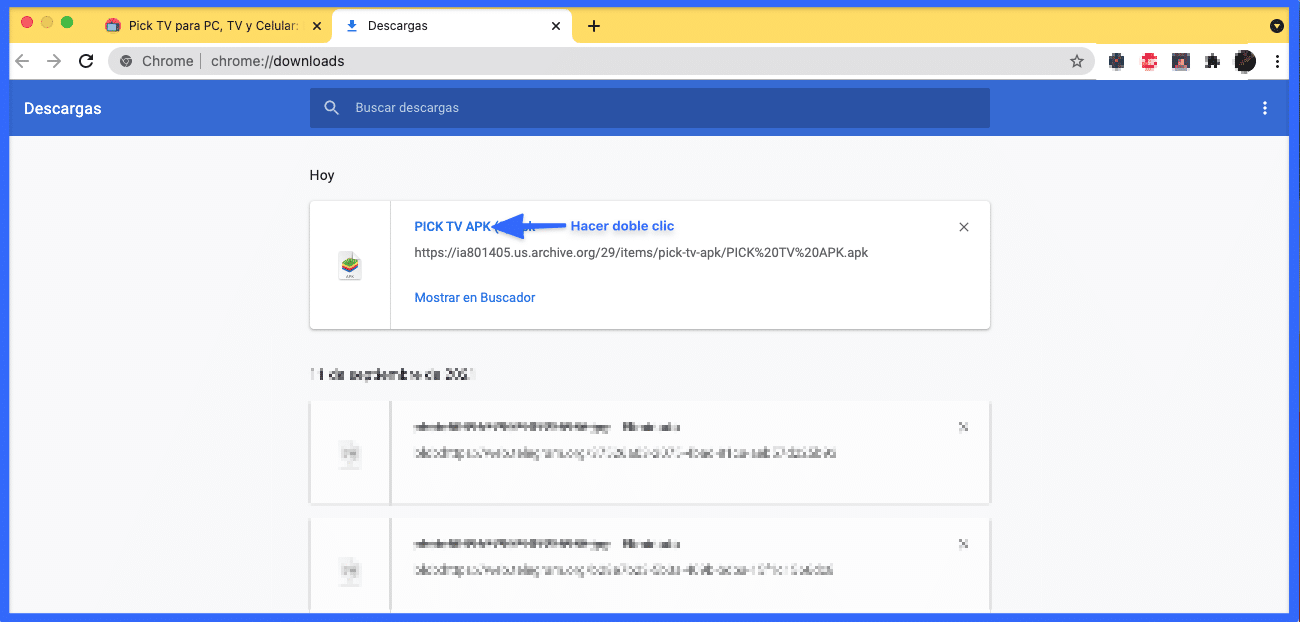Expand the tab search dropdown arrow
Image resolution: width=1300 pixels, height=622 pixels.
pyautogui.click(x=1277, y=26)
